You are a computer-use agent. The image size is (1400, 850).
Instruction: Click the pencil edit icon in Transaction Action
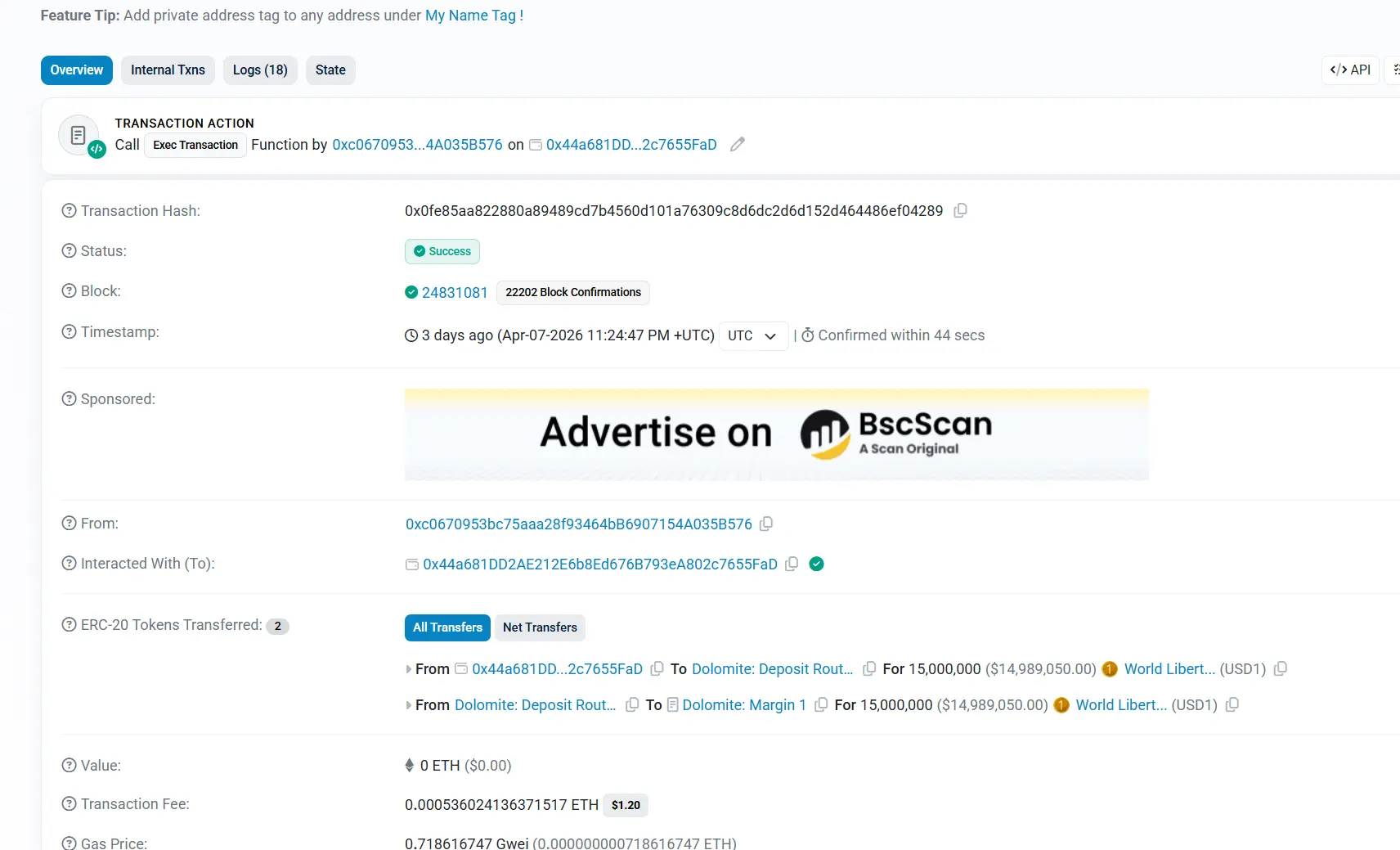[x=738, y=145]
